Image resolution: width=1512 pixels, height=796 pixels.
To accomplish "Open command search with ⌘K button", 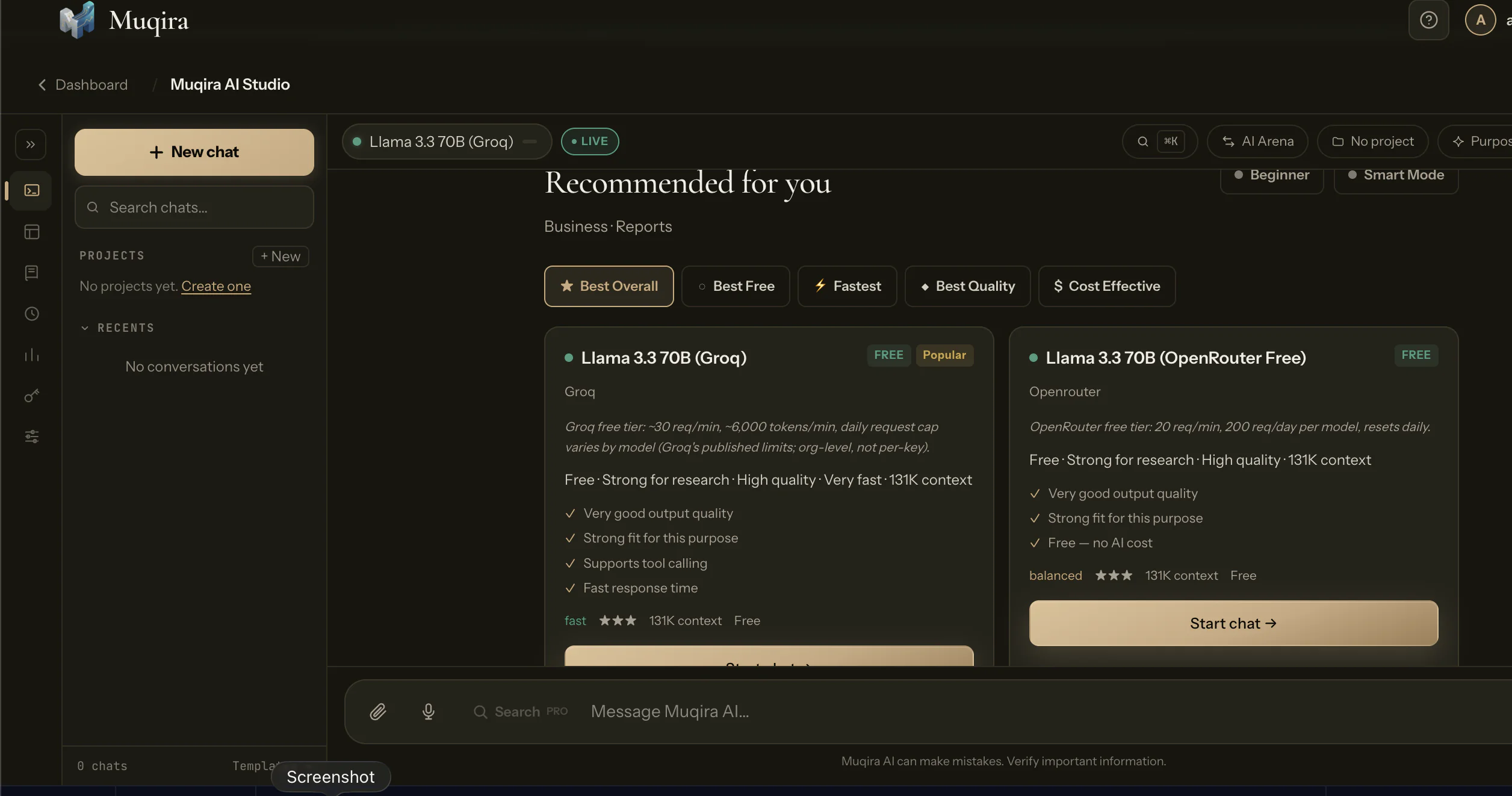I will [x=1159, y=141].
